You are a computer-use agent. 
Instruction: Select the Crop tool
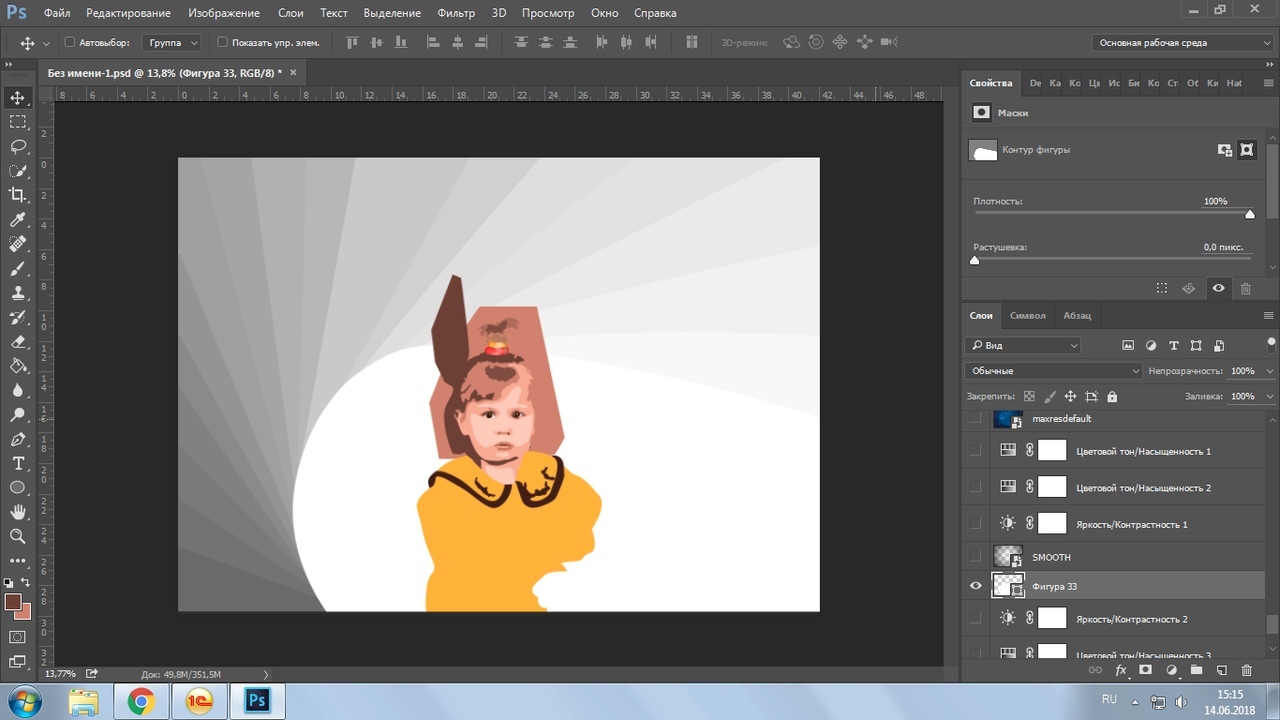tap(18, 195)
